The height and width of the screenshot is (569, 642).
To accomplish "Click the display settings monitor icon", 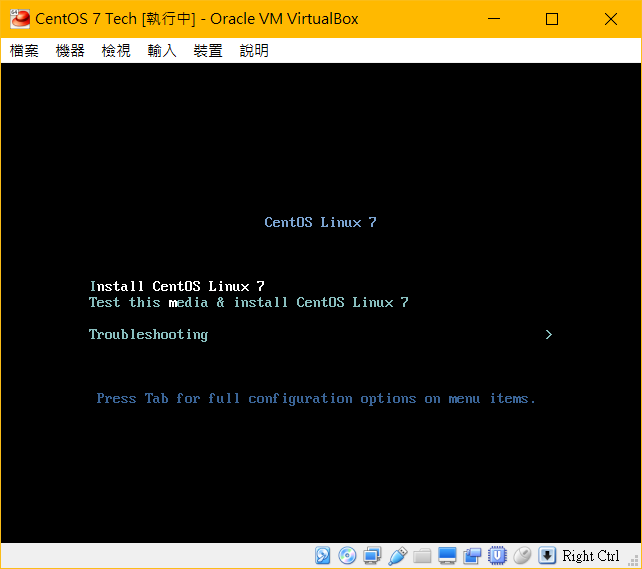I will [x=447, y=556].
